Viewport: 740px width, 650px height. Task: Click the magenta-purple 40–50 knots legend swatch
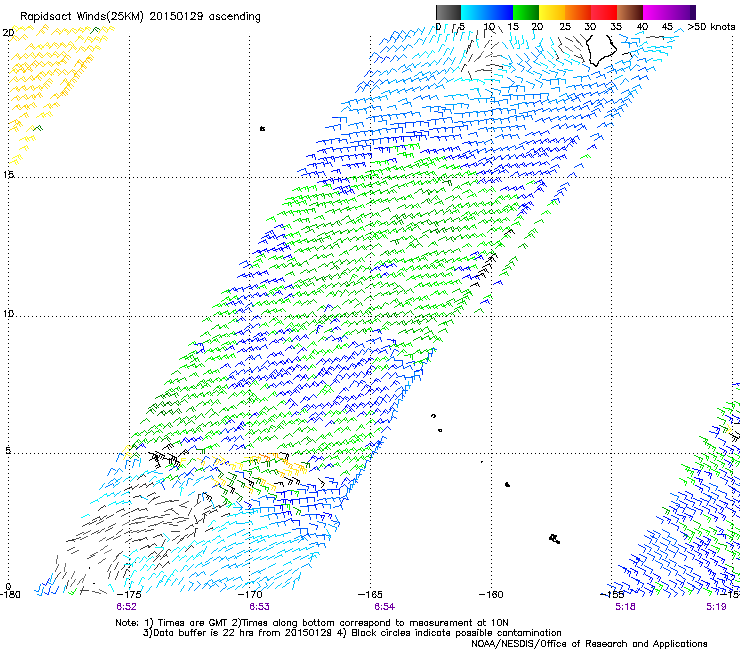669,12
